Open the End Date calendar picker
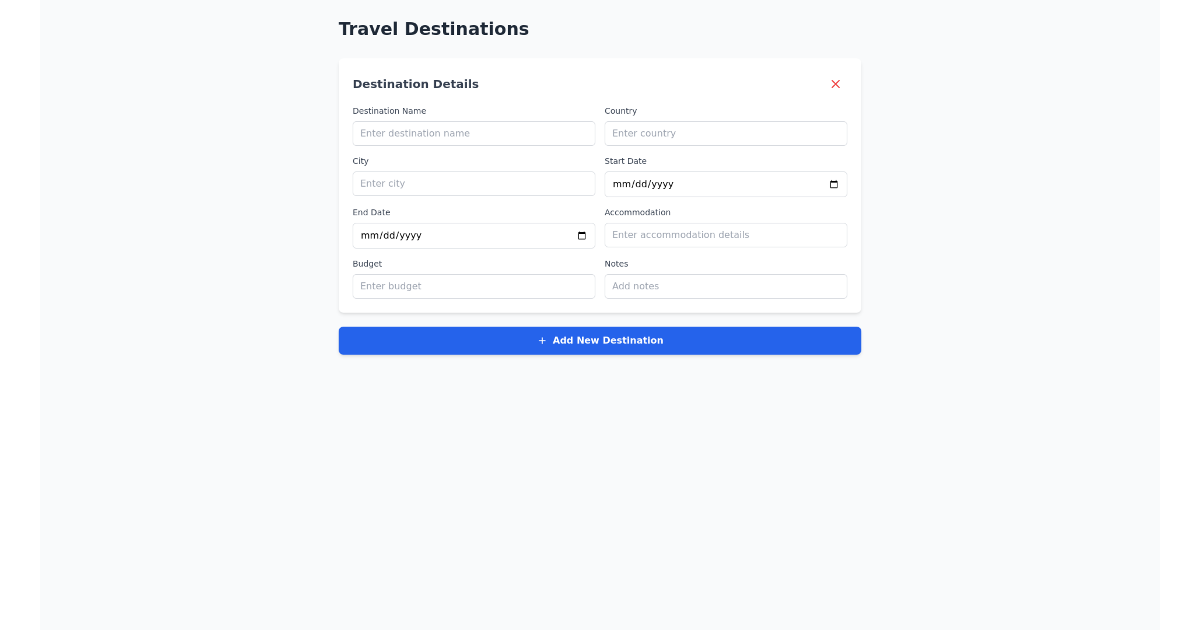 (x=581, y=235)
